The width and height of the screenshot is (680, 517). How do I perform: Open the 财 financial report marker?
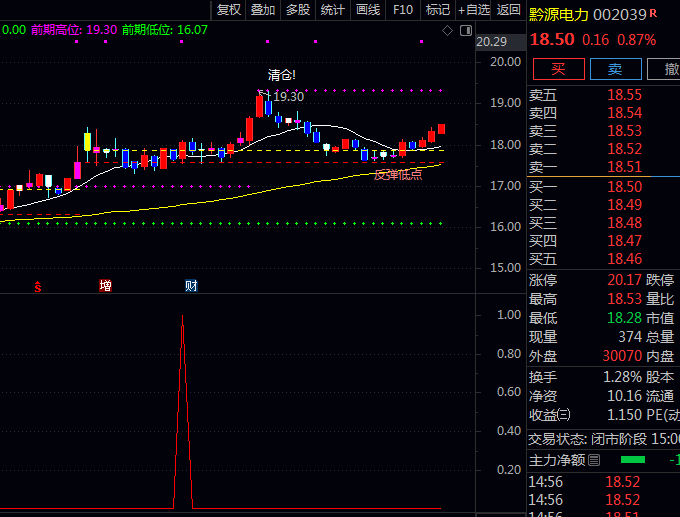pyautogui.click(x=191, y=286)
